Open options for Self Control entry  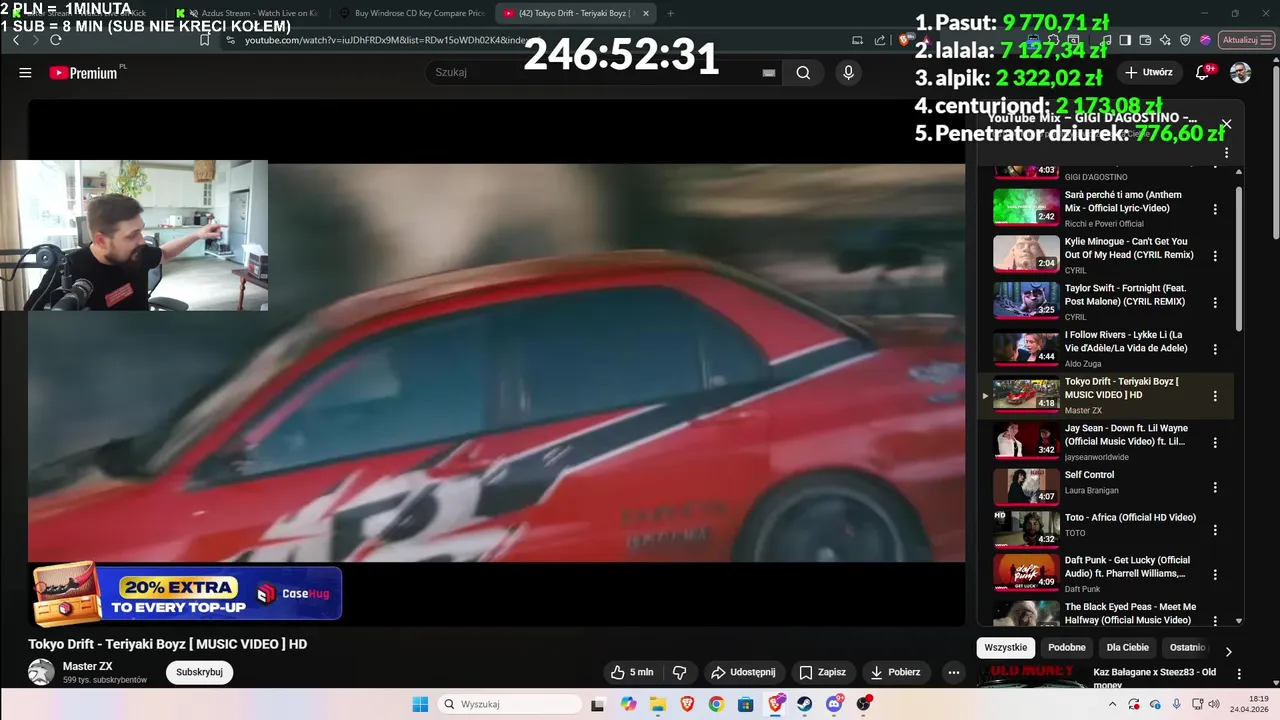point(1215,488)
